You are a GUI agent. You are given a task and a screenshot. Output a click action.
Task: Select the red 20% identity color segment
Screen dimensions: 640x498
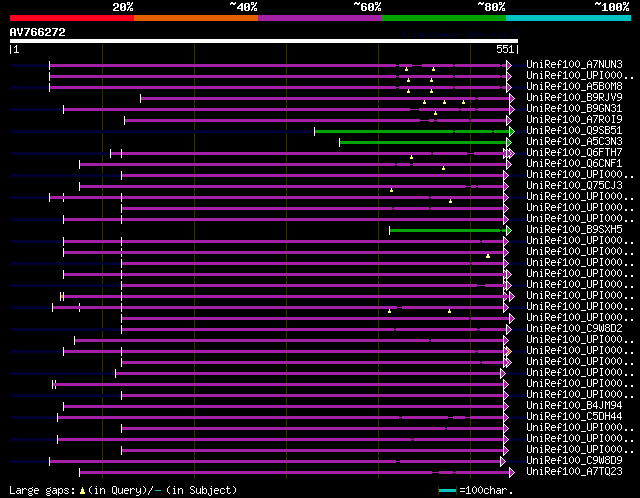coord(72,18)
